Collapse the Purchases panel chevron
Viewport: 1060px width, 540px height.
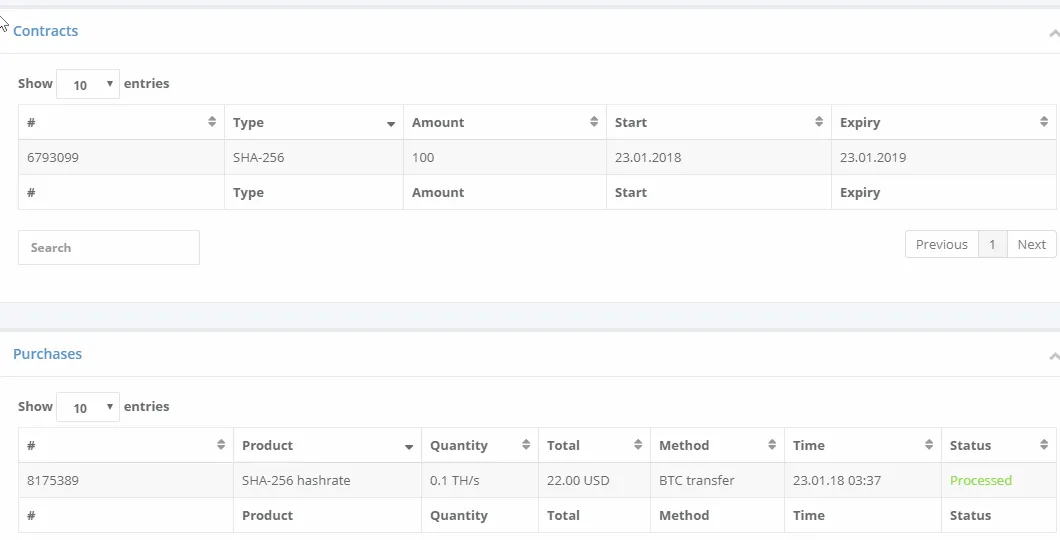coord(1054,356)
